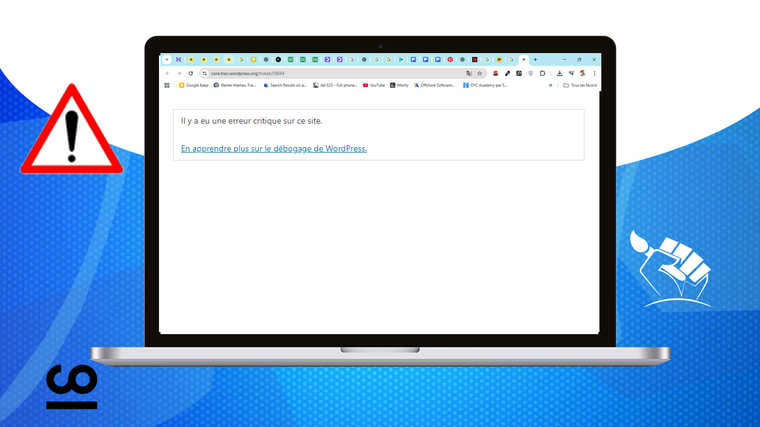
Task: Bookmark this page with the star
Action: [480, 74]
